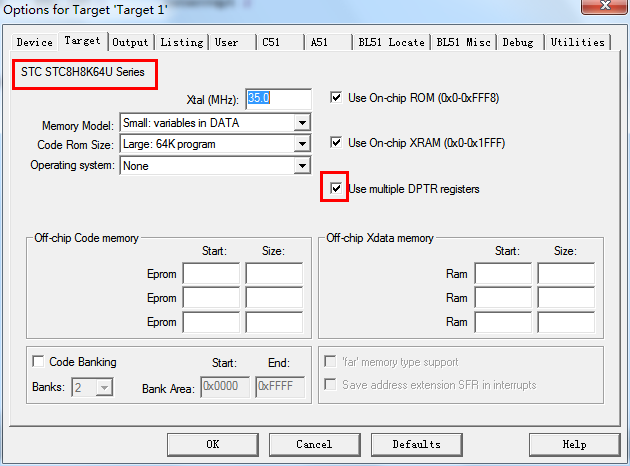Open the BL51 Misc tab
630x466 pixels.
[464, 42]
